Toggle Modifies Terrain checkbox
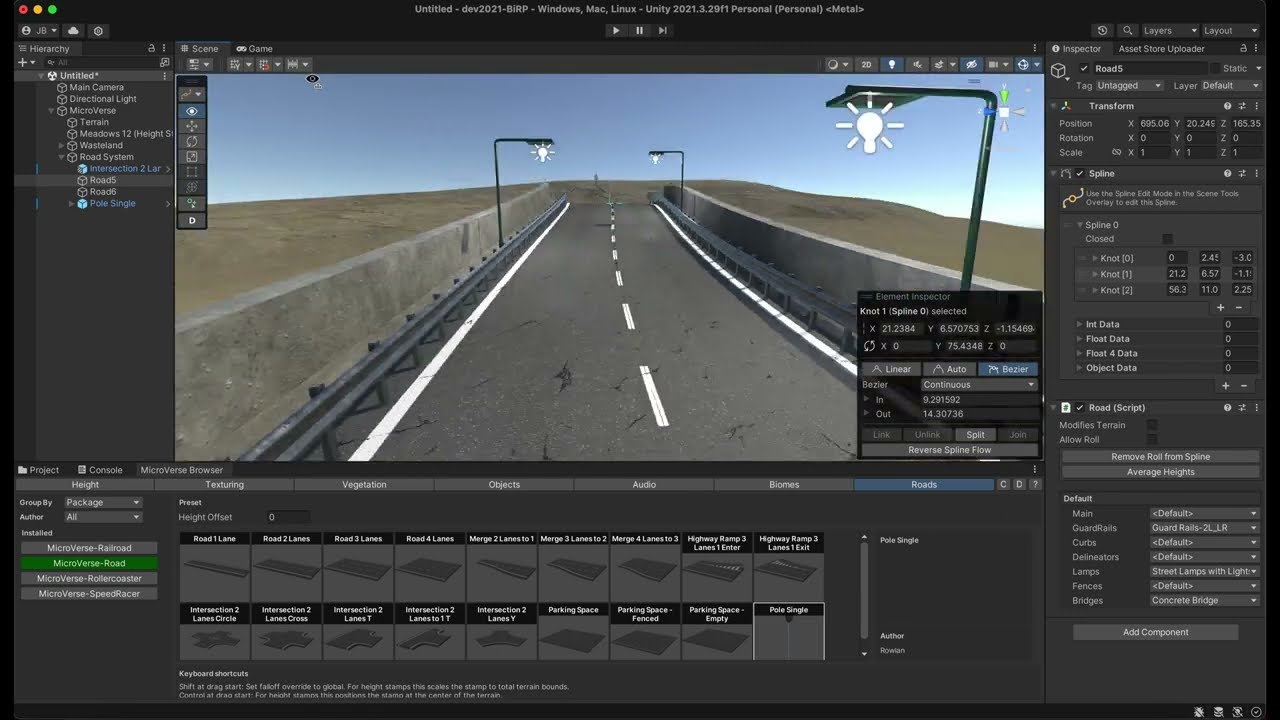Image resolution: width=1280 pixels, height=720 pixels. coord(1152,425)
